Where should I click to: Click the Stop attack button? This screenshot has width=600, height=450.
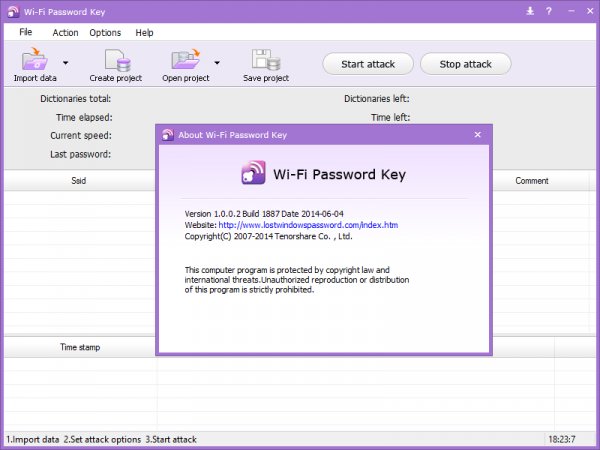(x=465, y=64)
